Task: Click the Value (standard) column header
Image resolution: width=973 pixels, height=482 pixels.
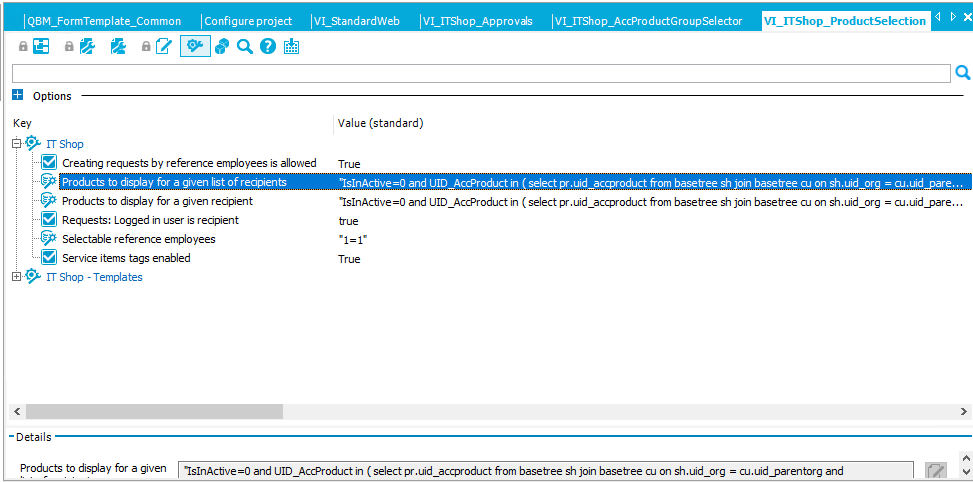Action: pos(380,123)
